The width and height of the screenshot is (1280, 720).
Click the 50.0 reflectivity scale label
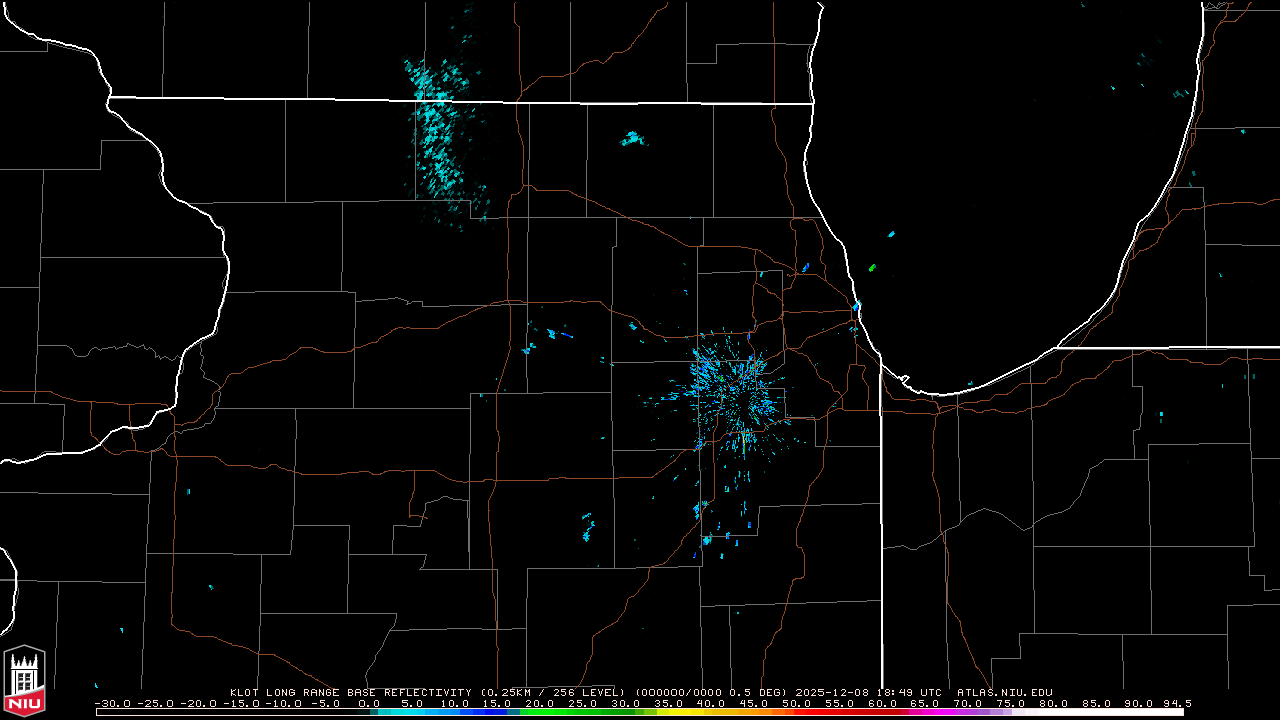pyautogui.click(x=799, y=703)
